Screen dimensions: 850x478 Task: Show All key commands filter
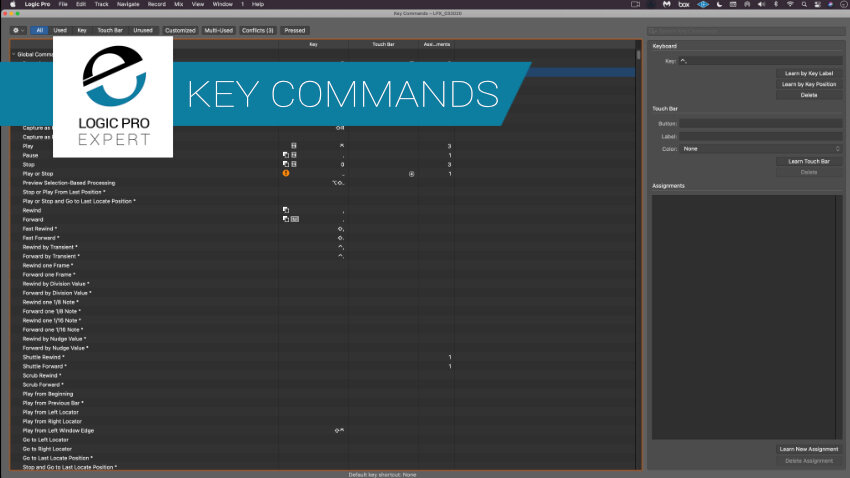[40, 30]
